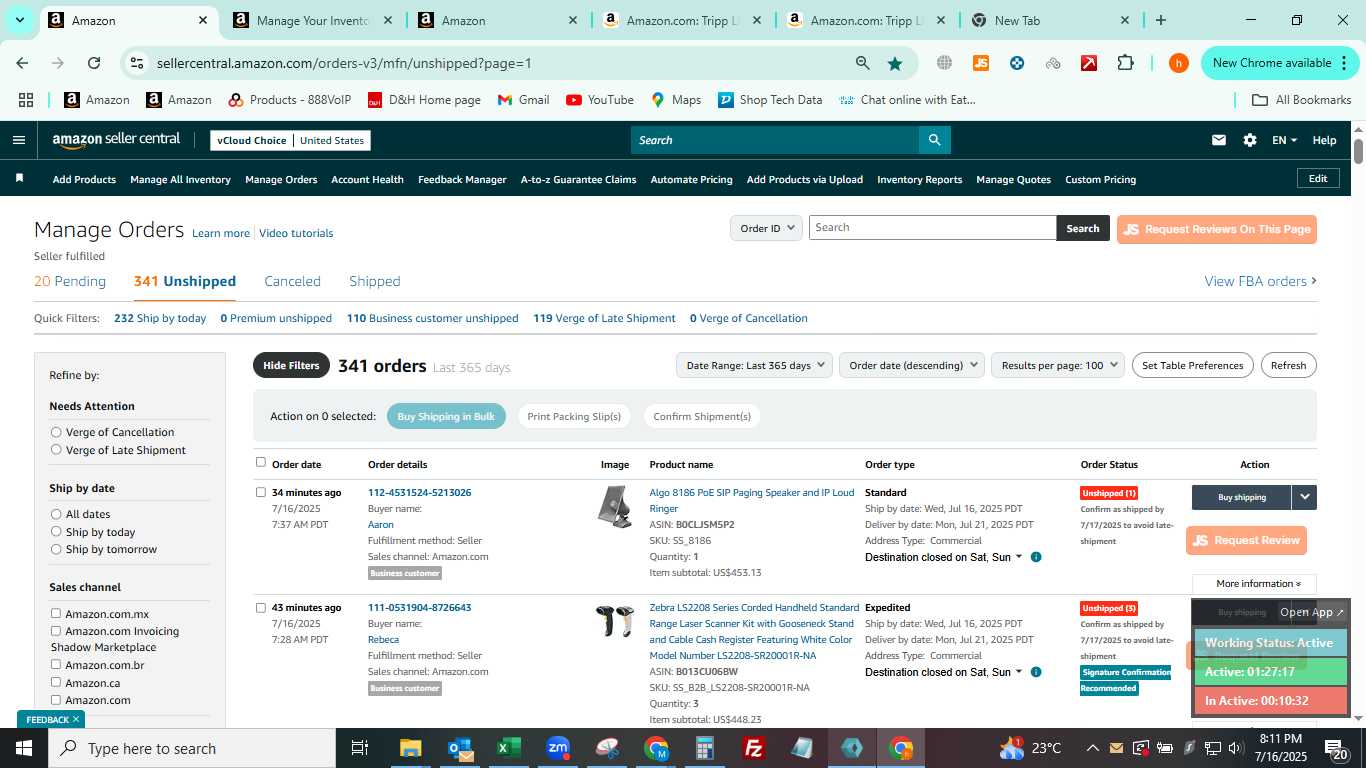
Task: Open the EN language dropdown
Action: pos(1284,140)
